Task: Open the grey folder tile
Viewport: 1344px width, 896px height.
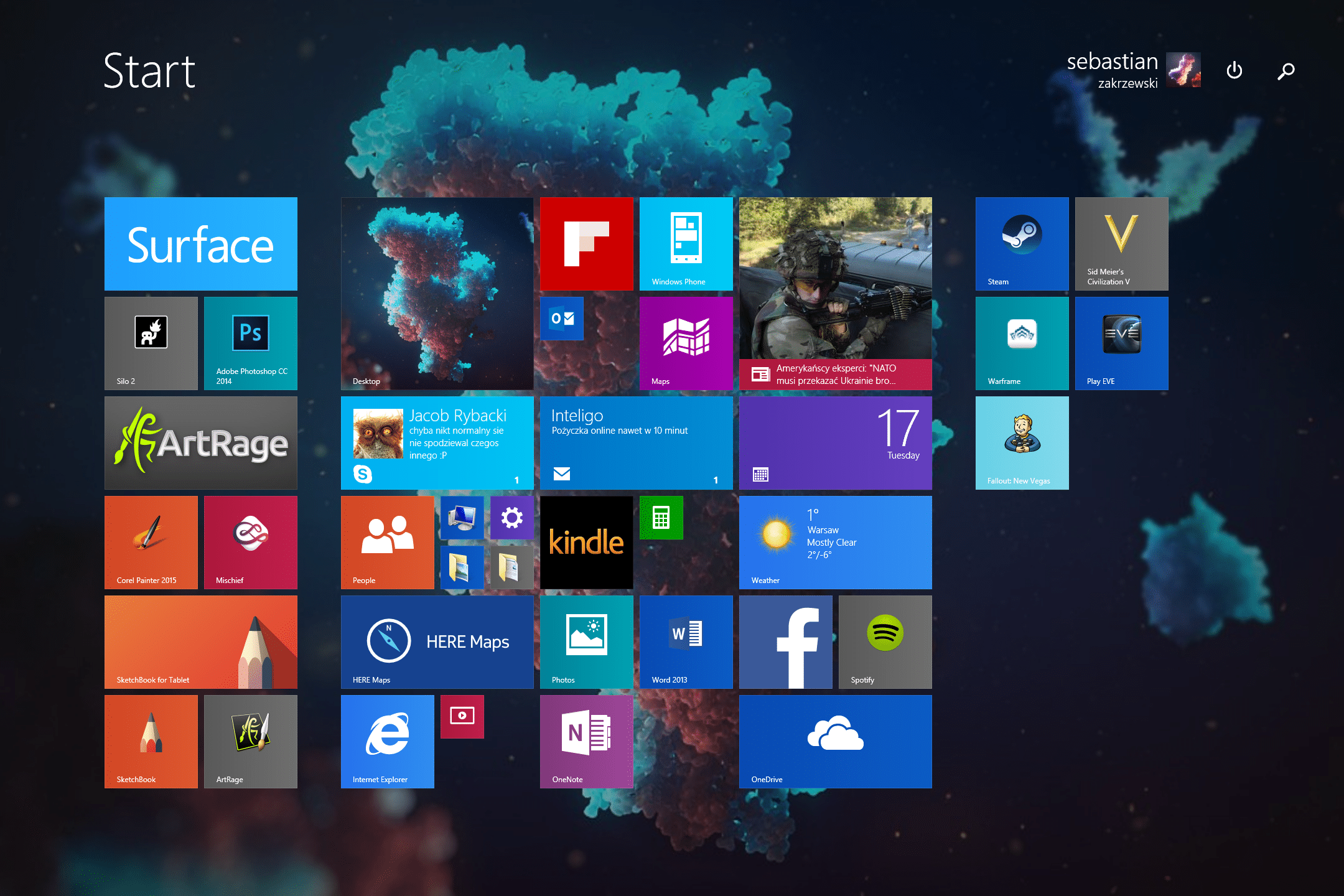Action: (x=512, y=567)
